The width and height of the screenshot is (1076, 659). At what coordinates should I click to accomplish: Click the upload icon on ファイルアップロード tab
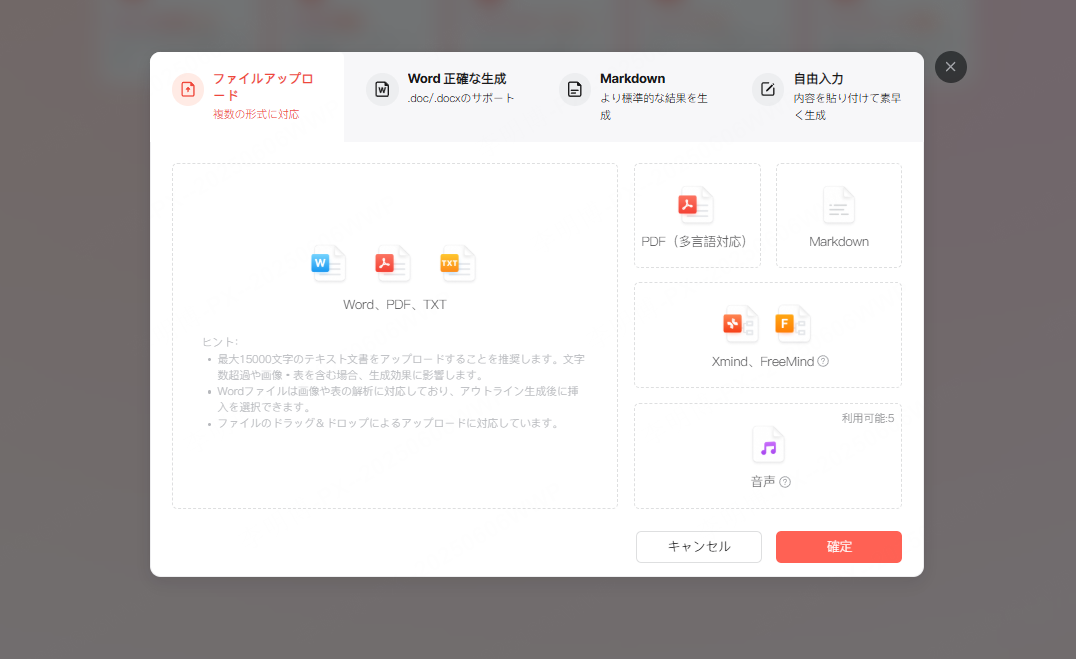pyautogui.click(x=188, y=89)
